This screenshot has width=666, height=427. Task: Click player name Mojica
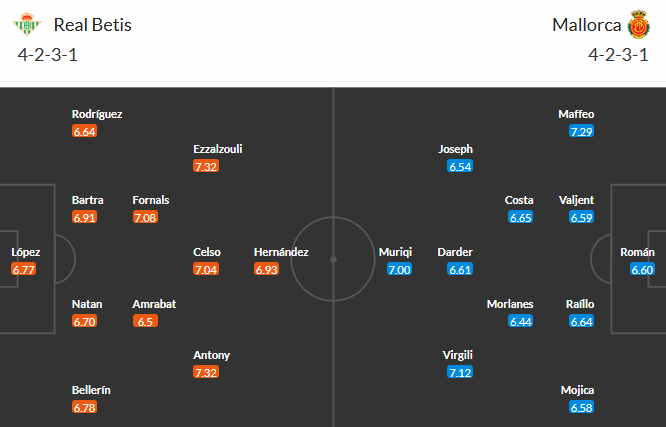(x=577, y=389)
